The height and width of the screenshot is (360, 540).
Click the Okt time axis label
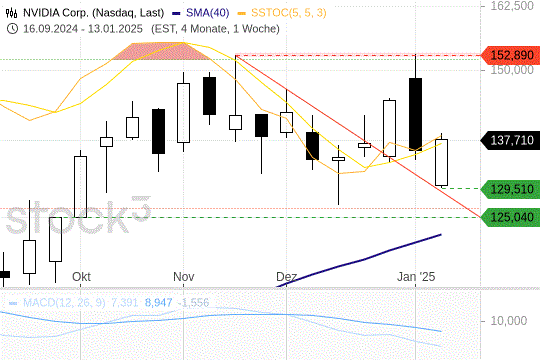click(81, 277)
